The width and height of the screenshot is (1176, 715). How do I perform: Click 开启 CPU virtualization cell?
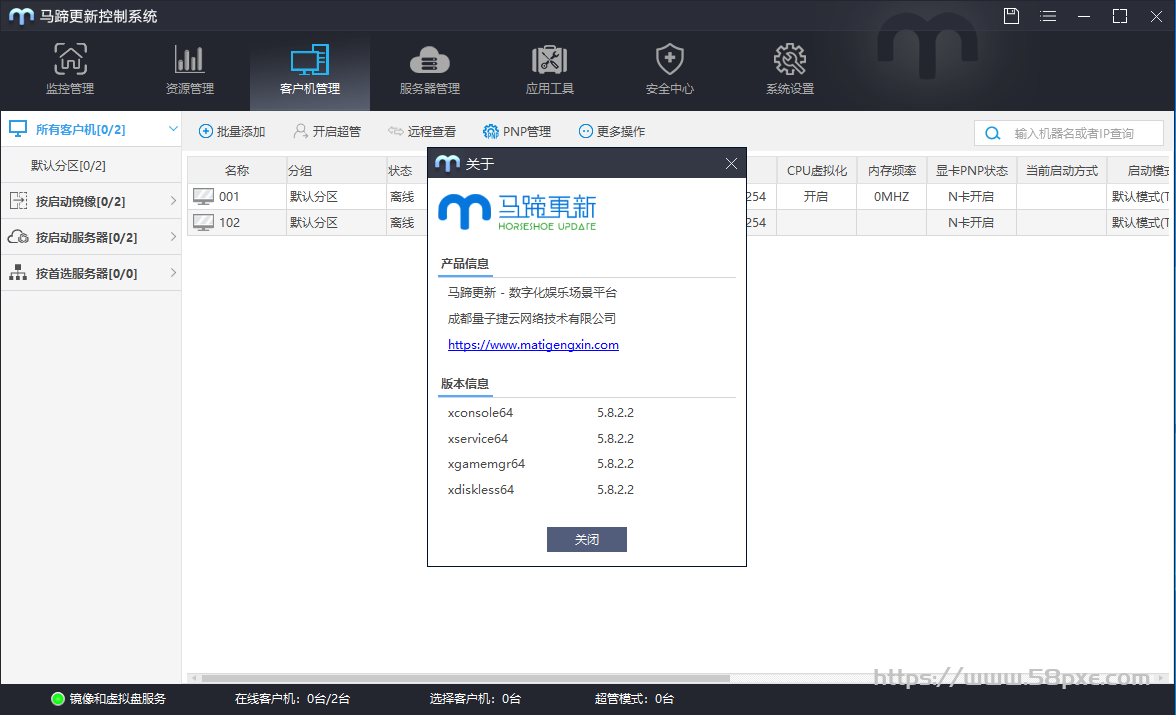tap(817, 197)
